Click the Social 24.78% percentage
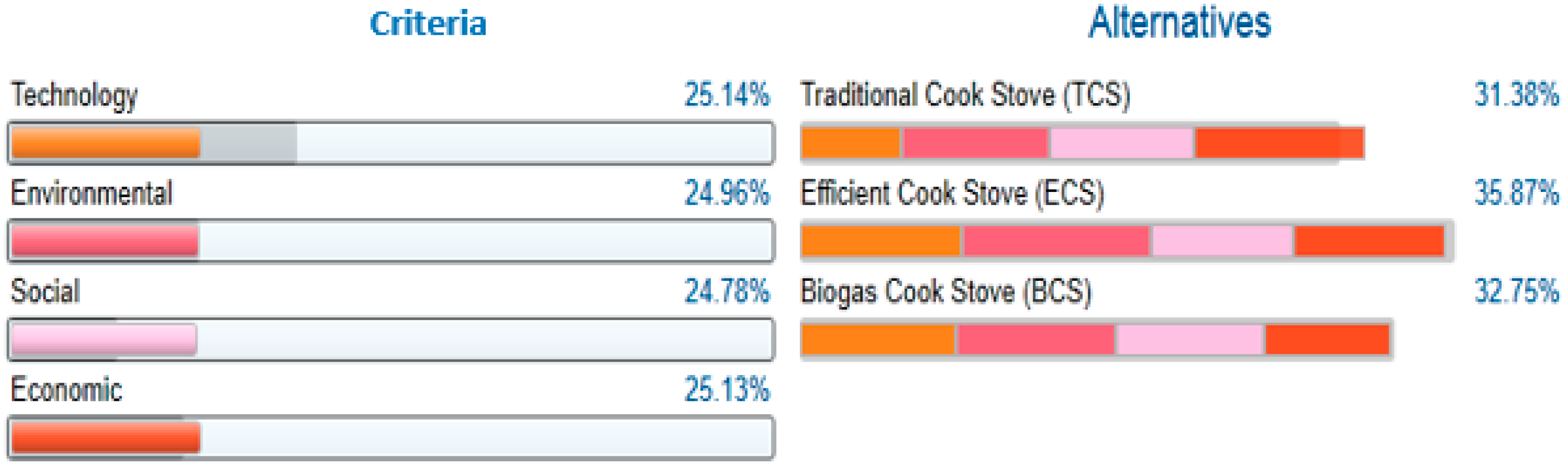The width and height of the screenshot is (1568, 470). point(727,292)
